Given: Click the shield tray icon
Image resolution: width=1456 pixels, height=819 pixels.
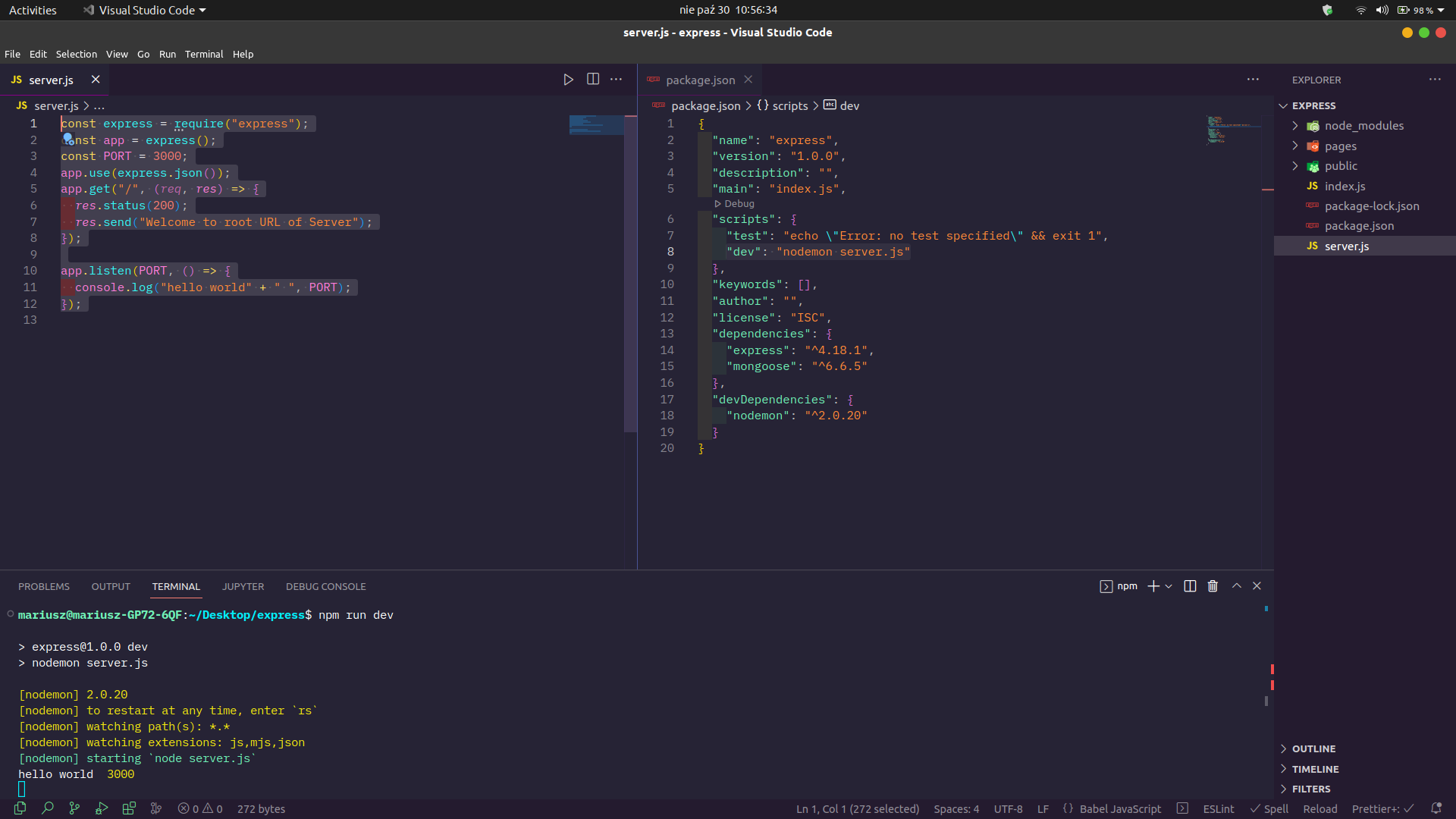Looking at the screenshot, I should (x=1327, y=10).
